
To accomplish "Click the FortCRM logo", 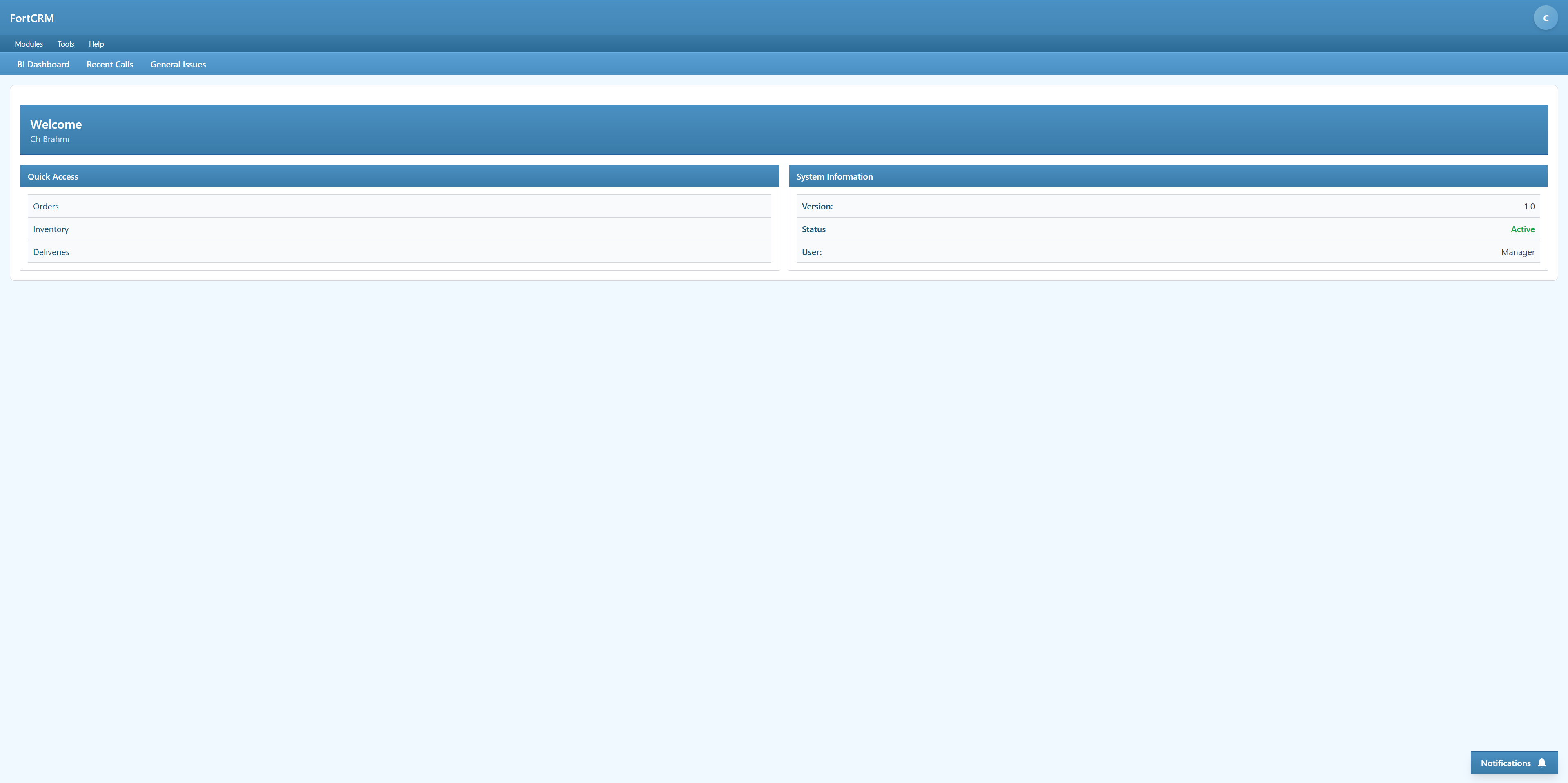I will 31,18.
